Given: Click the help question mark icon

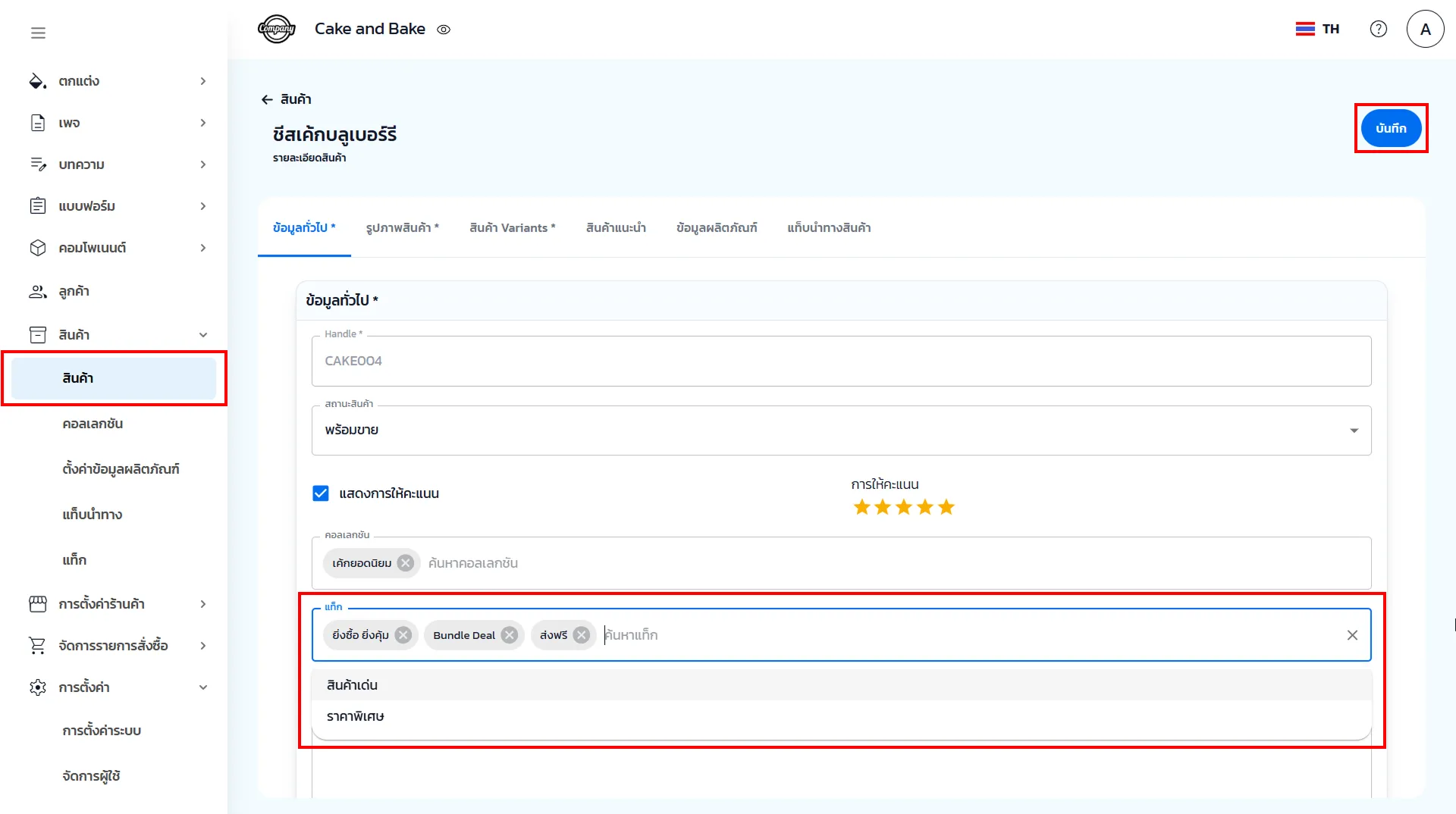Looking at the screenshot, I should pyautogui.click(x=1378, y=29).
